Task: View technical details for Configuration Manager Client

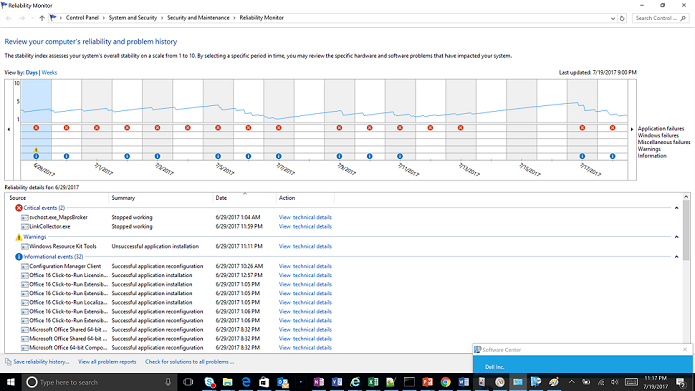Action: (x=305, y=266)
